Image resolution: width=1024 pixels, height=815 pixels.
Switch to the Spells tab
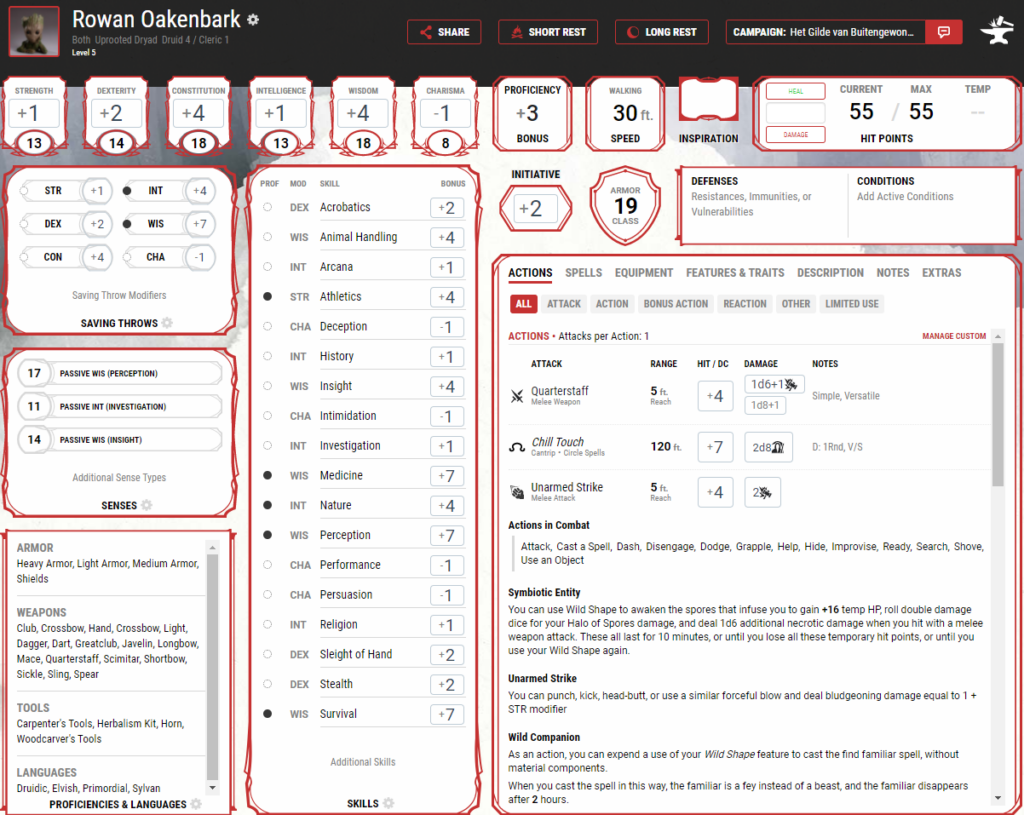[583, 272]
